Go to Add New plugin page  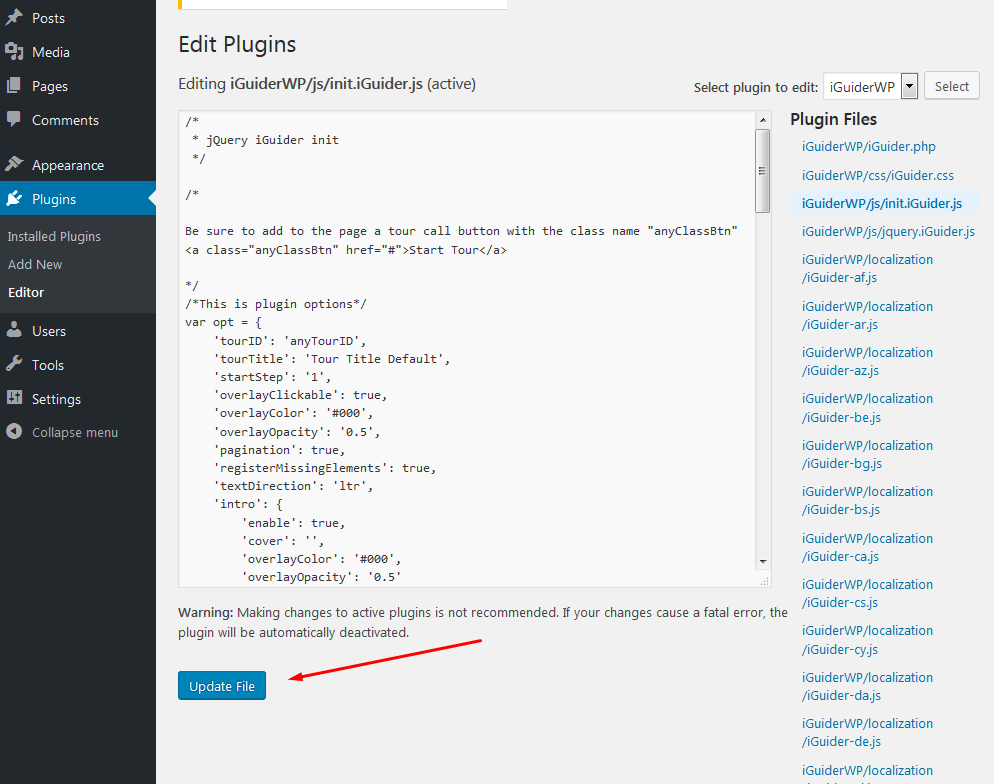pyautogui.click(x=35, y=265)
